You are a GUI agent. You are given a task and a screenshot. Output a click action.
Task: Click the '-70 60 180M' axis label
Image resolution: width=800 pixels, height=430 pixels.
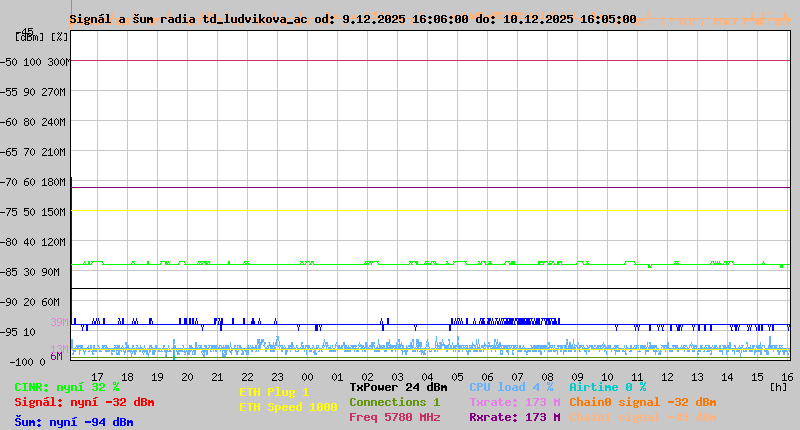click(33, 182)
